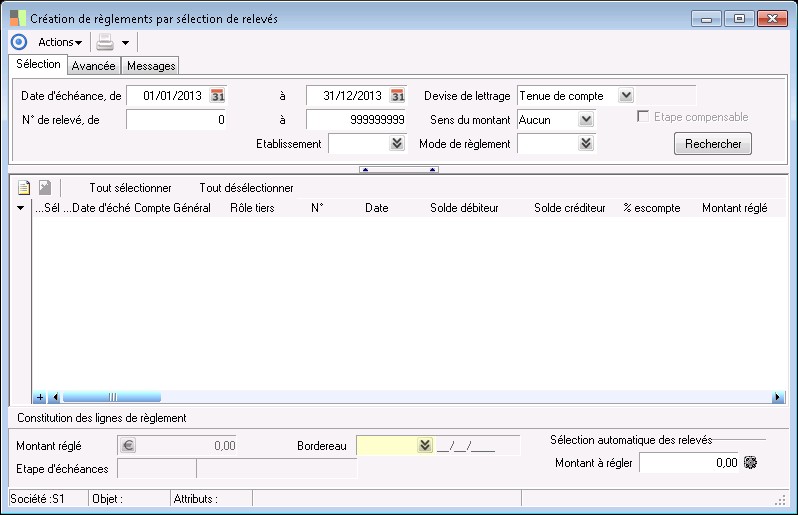This screenshot has width=798, height=515.
Task: Open the Devise de lettrage dropdown
Action: [626, 96]
